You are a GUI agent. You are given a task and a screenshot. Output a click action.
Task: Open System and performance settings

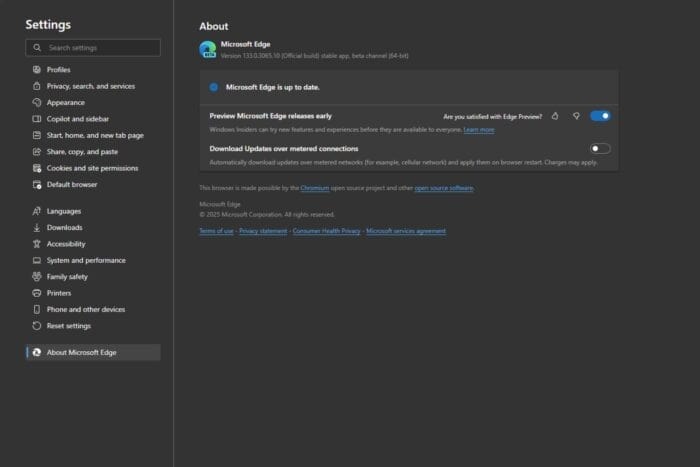point(86,260)
